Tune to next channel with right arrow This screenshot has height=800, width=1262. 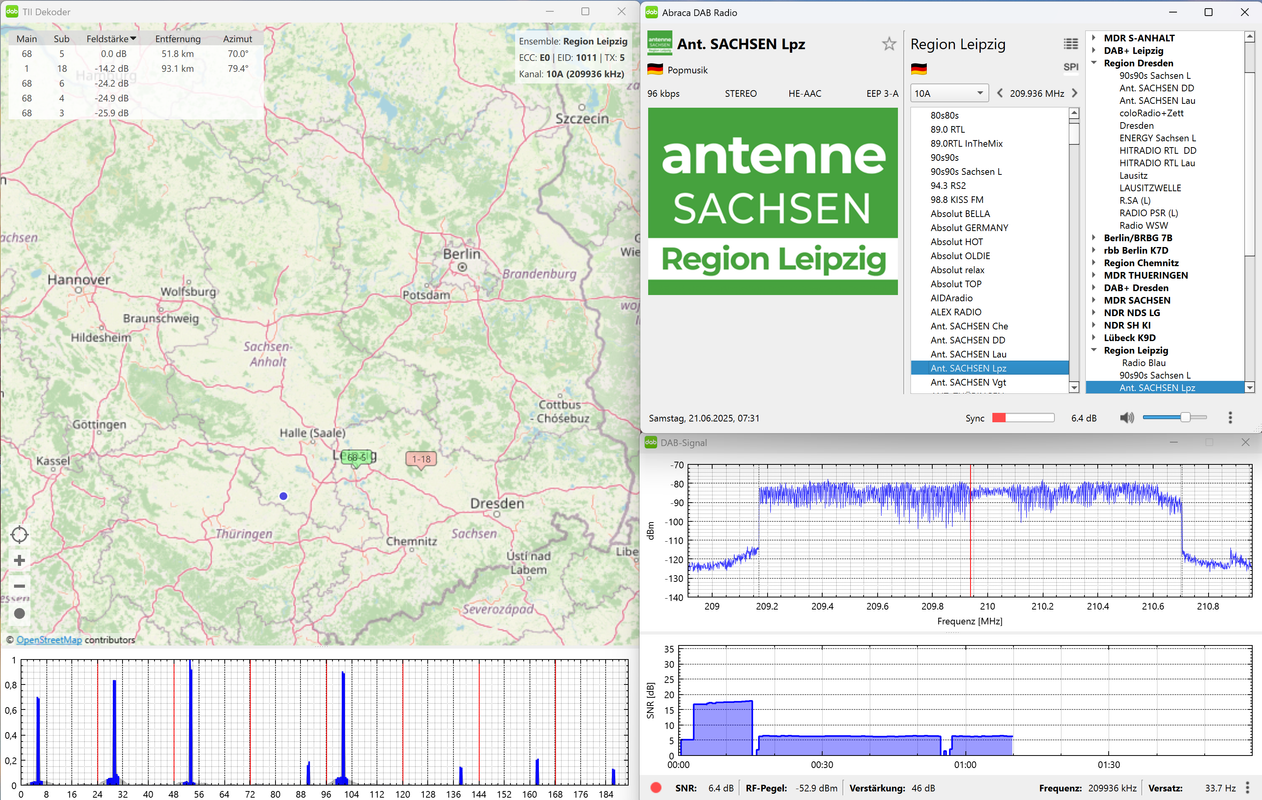(1075, 93)
